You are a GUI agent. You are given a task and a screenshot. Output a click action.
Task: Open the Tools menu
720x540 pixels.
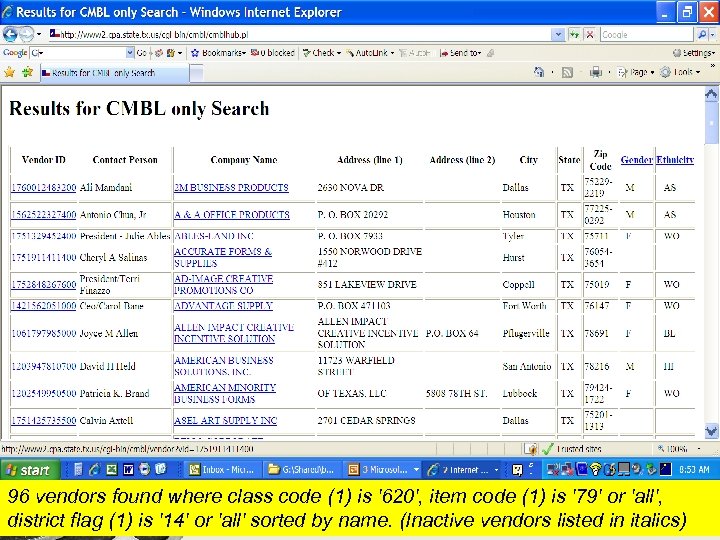click(x=680, y=72)
